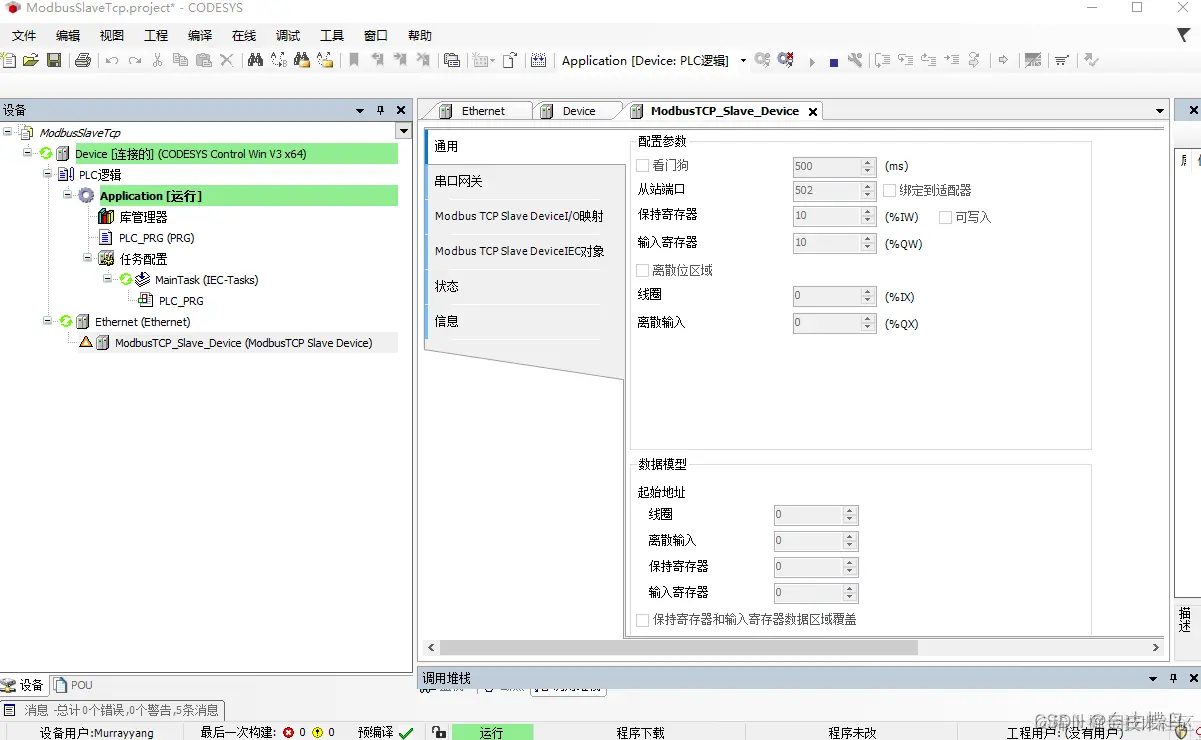This screenshot has height=740, width=1201.
Task: Click the Toggle bookmark flag icon
Action: coord(354,60)
